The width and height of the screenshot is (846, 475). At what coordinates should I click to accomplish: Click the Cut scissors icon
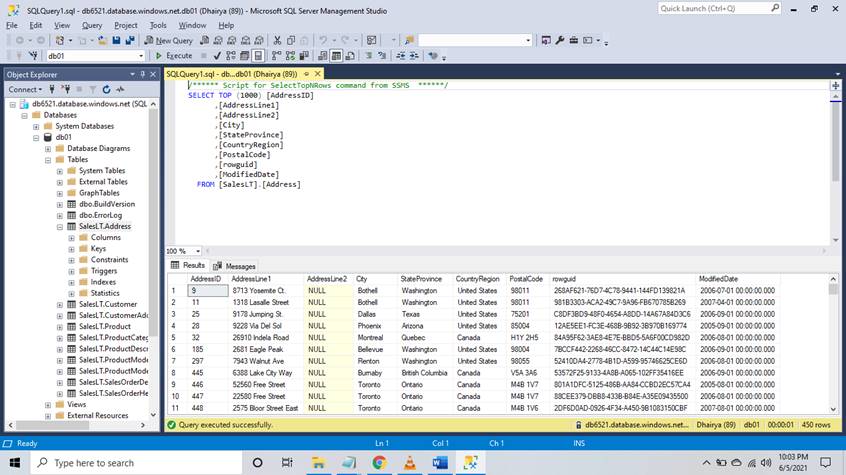coord(277,40)
